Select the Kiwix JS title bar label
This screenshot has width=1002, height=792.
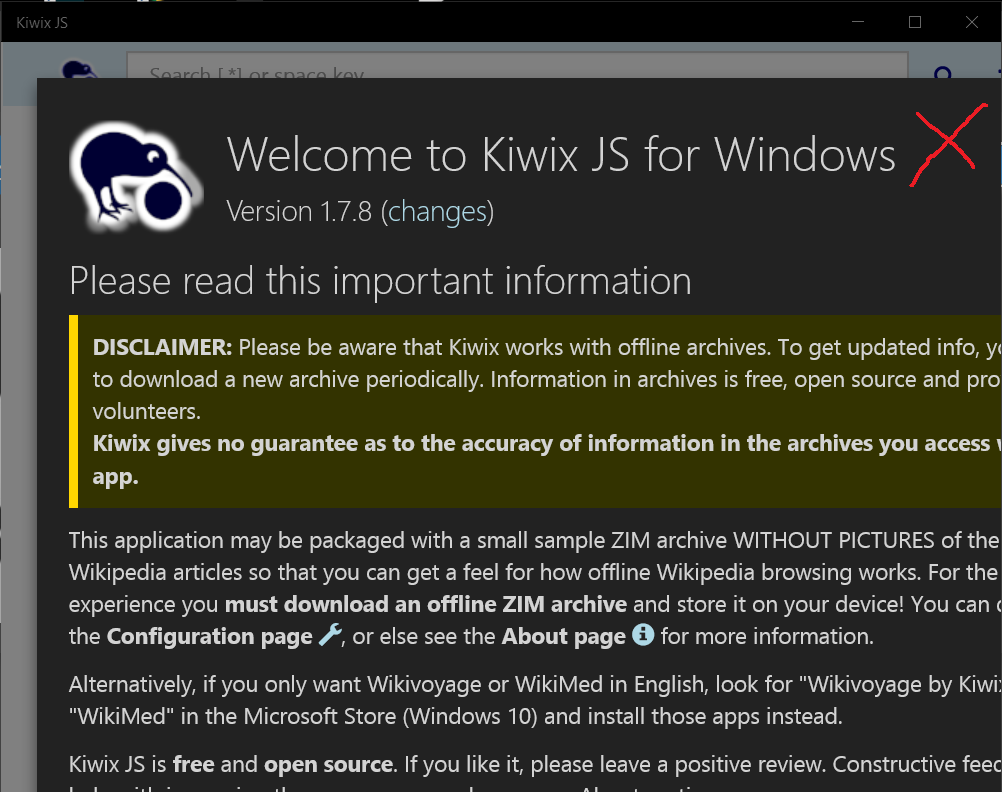coord(41,22)
